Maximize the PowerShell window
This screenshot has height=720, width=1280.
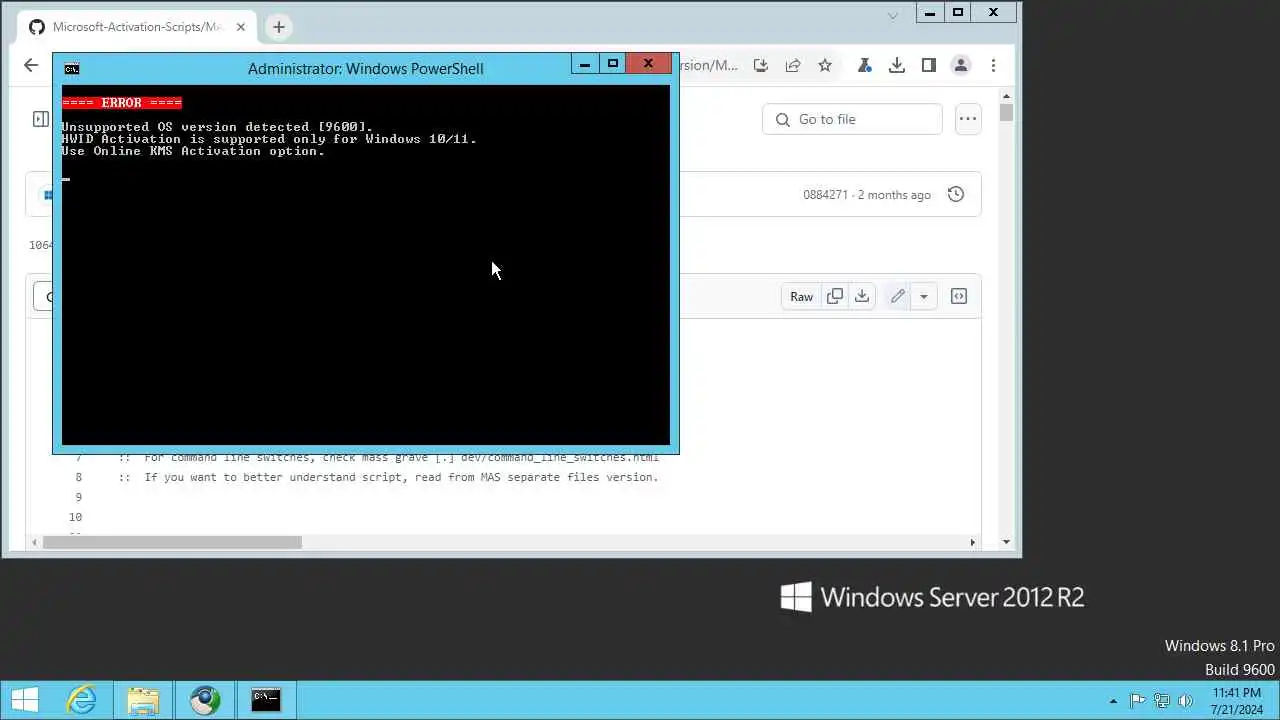point(612,64)
